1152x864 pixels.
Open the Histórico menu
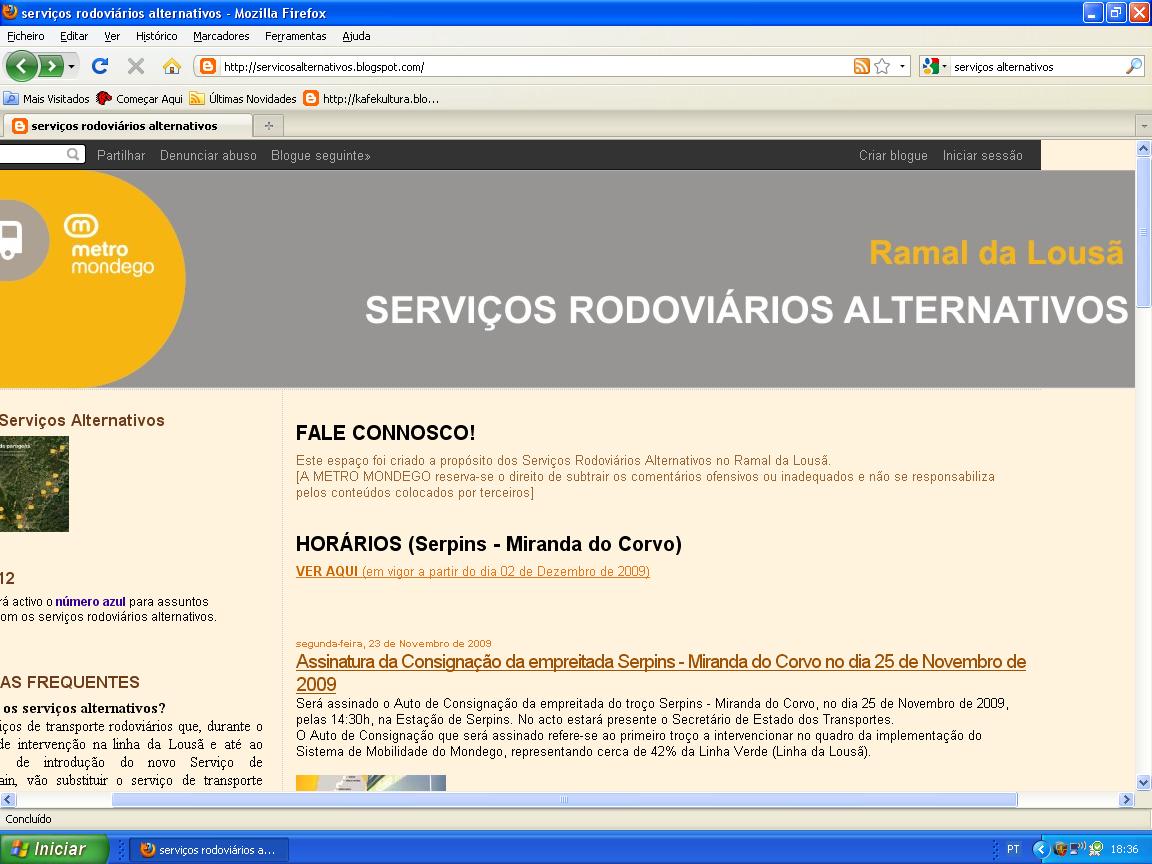point(156,36)
